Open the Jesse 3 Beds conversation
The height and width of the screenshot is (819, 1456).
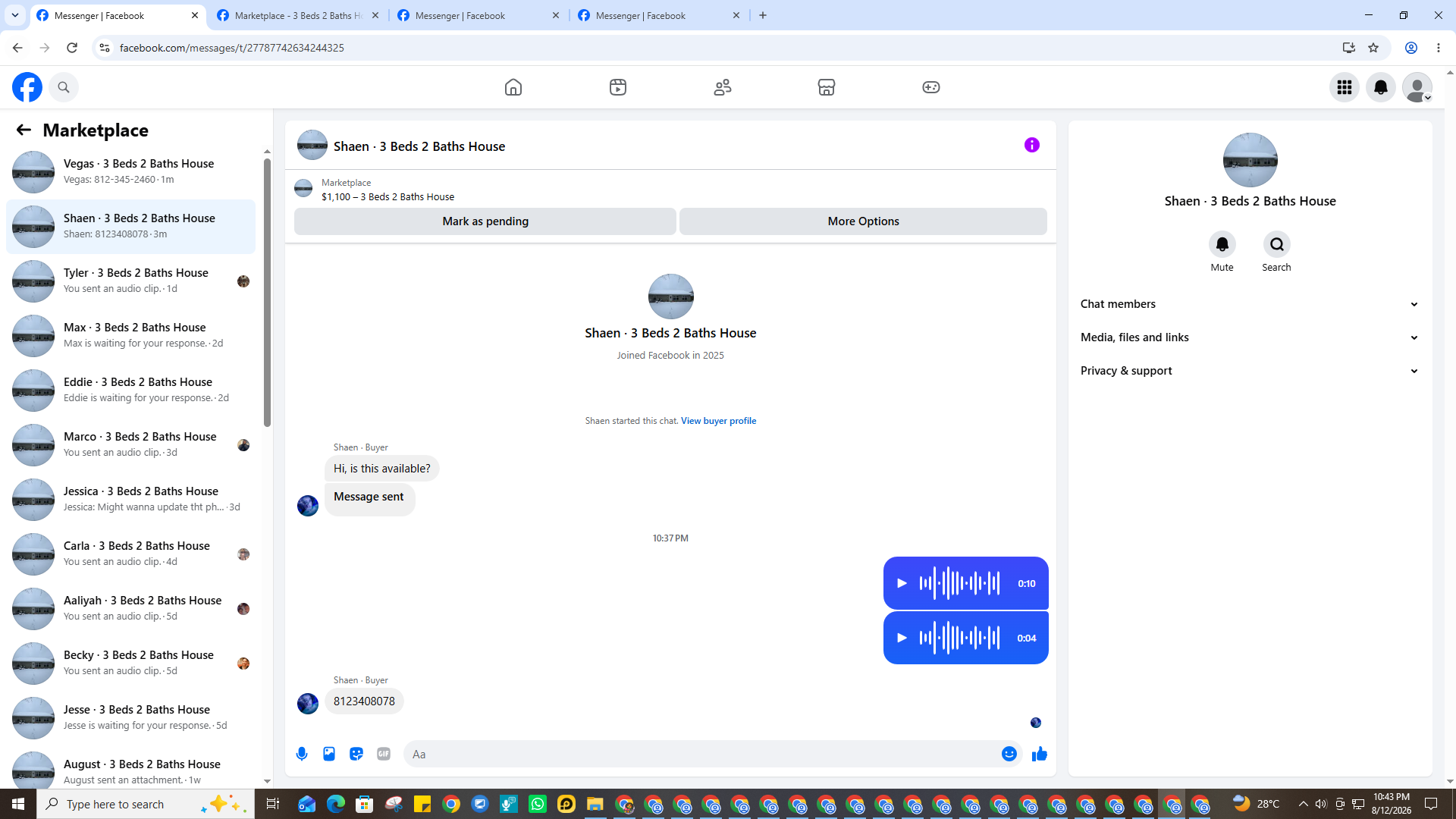[x=130, y=718]
